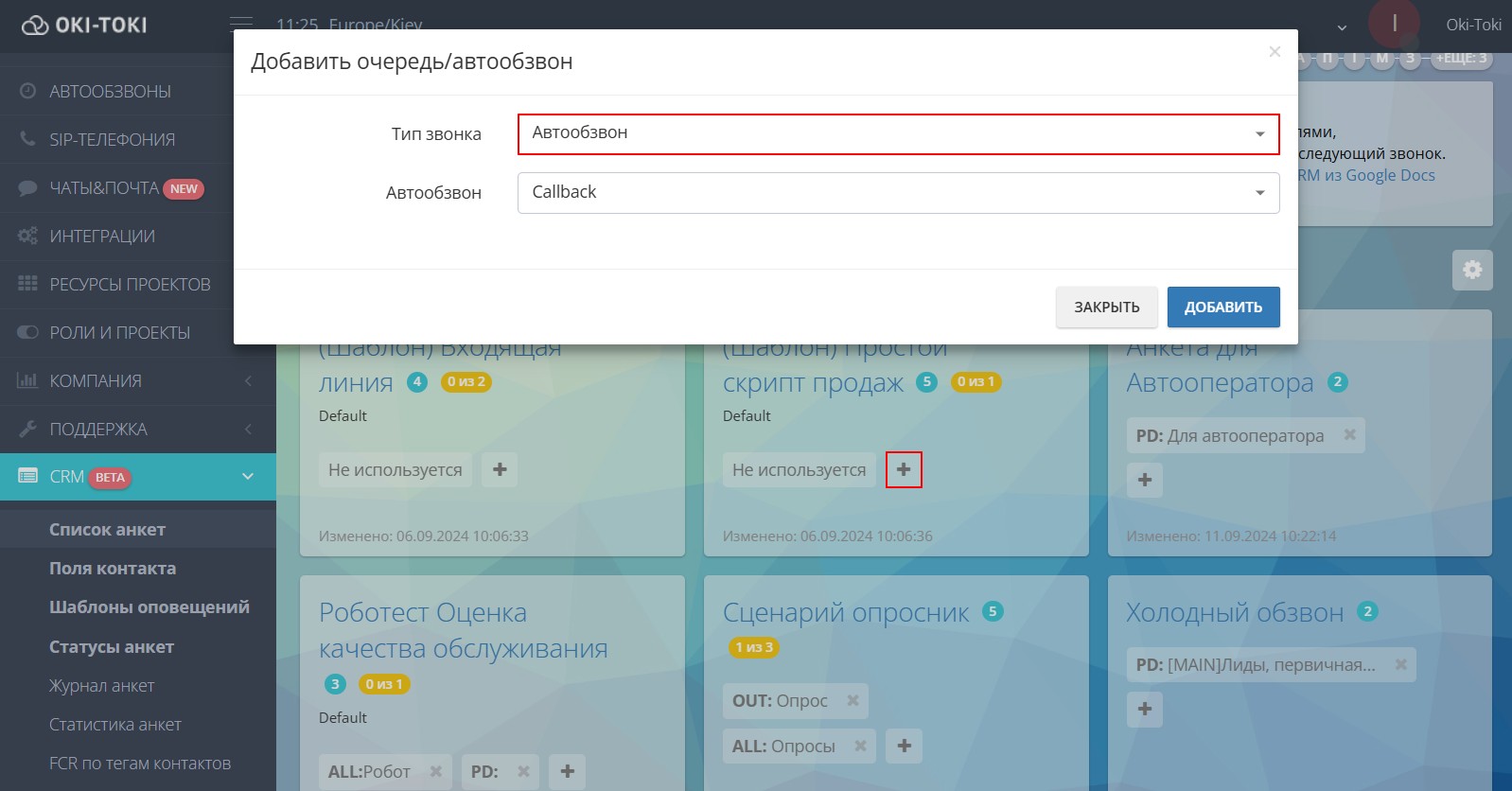Open the settings gear button
This screenshot has height=791, width=1512.
pos(1472,270)
